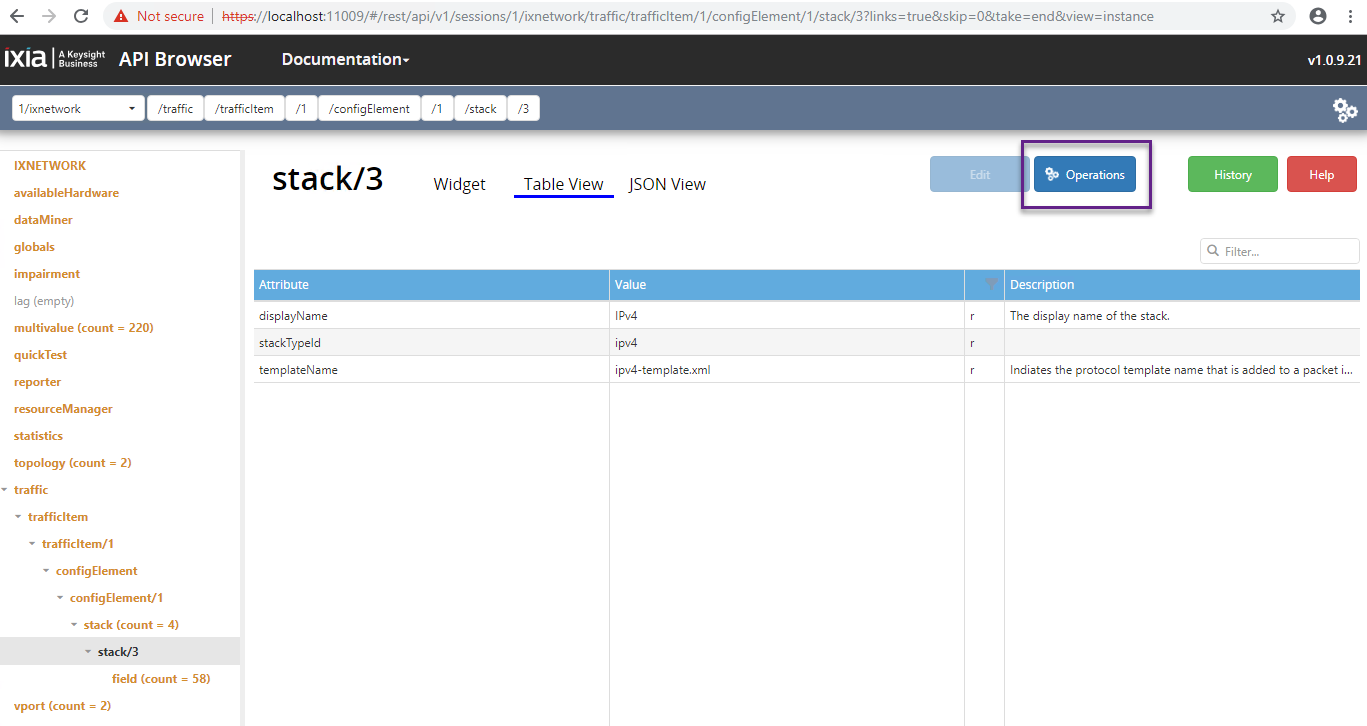The image size is (1367, 726).
Task: Click the /configElement breadcrumb segment
Action: (369, 109)
